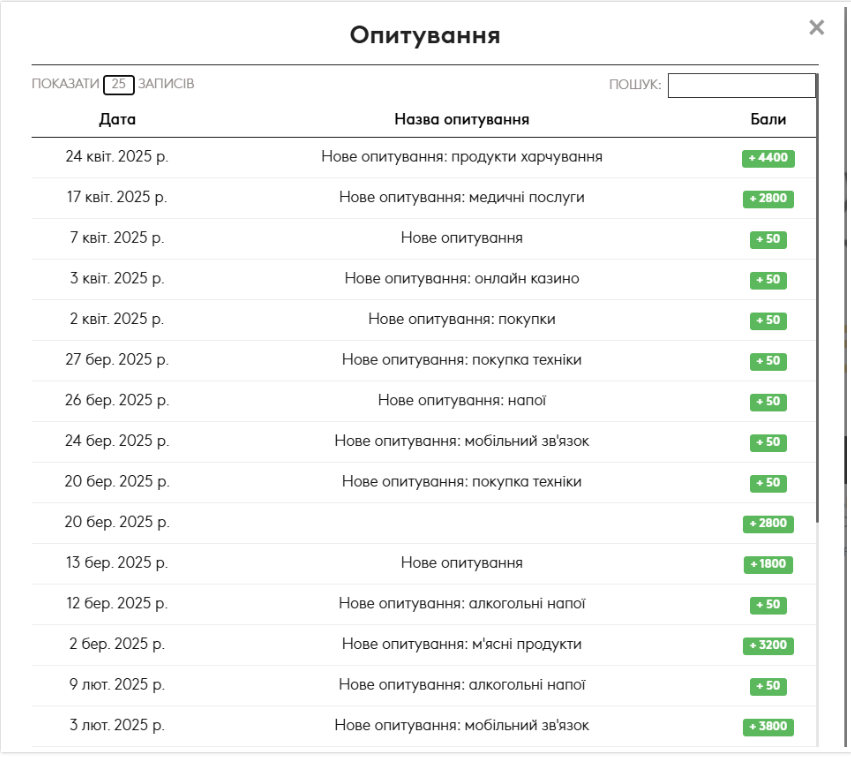Click the +2800 badge on untitled 20 бер. row

click(768, 524)
